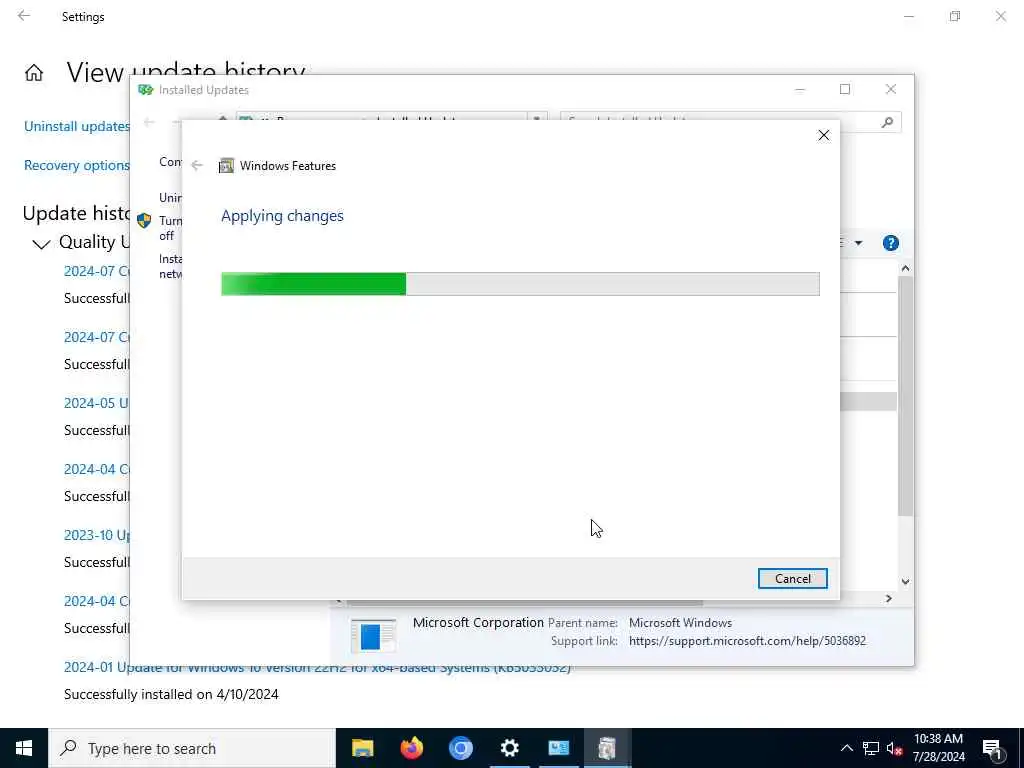The image size is (1024, 768).
Task: Click the Microsoft Corporation update thumbnail
Action: pyautogui.click(x=373, y=635)
